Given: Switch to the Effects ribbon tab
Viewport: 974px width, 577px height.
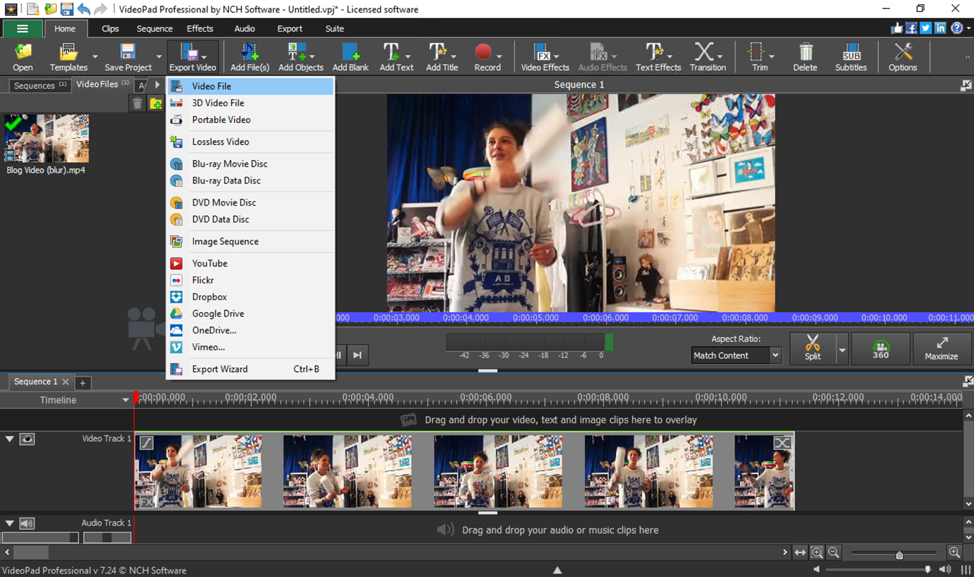Looking at the screenshot, I should pos(199,29).
